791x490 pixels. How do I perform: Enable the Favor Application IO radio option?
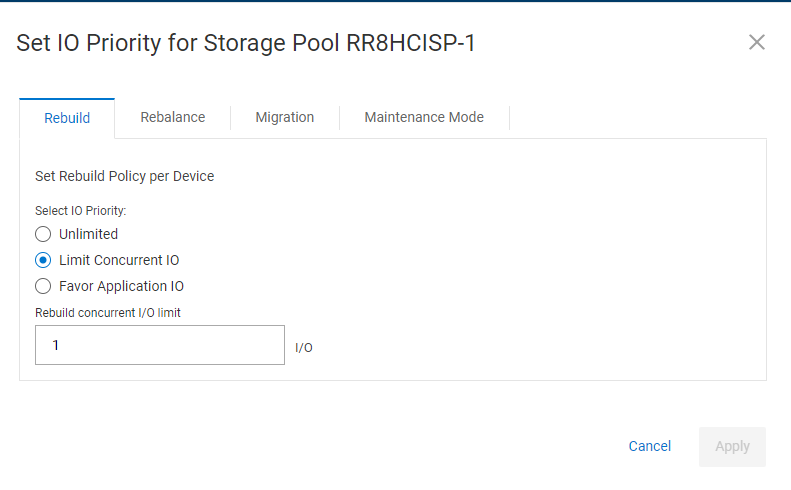coord(43,286)
